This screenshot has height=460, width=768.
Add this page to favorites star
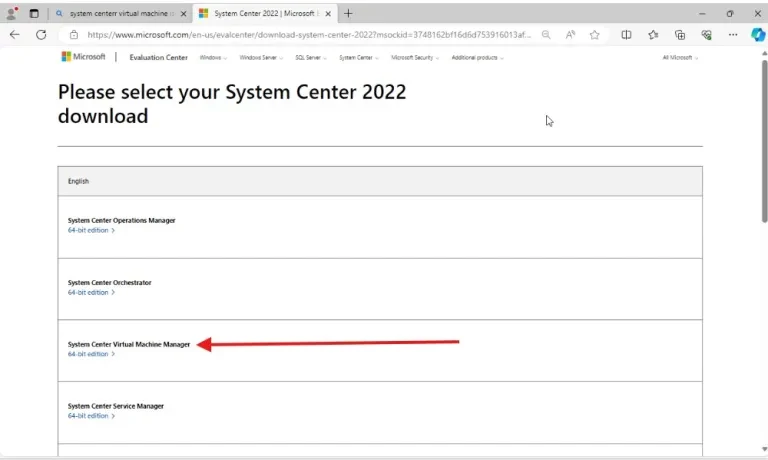coord(595,35)
